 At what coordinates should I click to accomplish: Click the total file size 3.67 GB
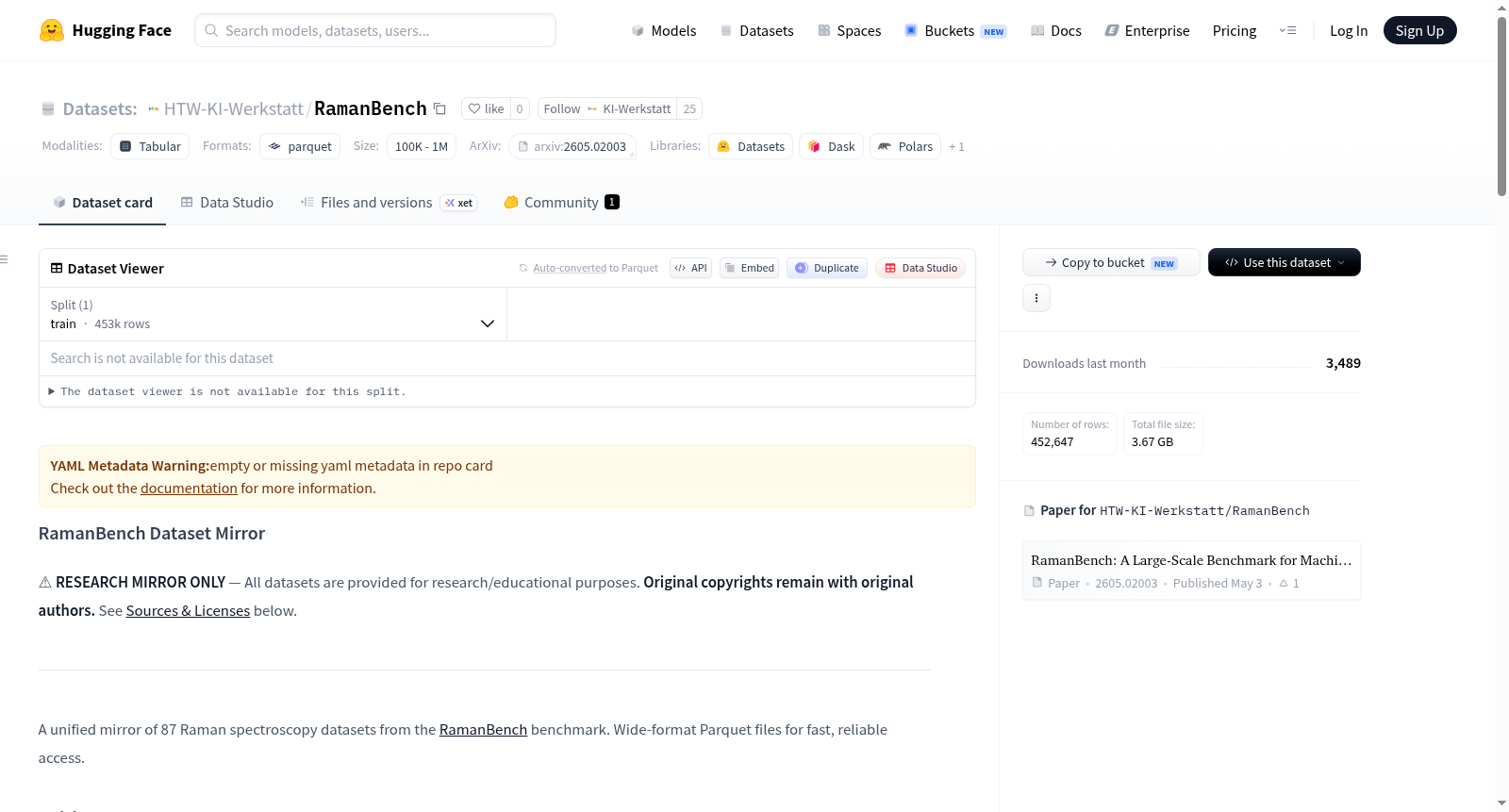(x=1152, y=441)
